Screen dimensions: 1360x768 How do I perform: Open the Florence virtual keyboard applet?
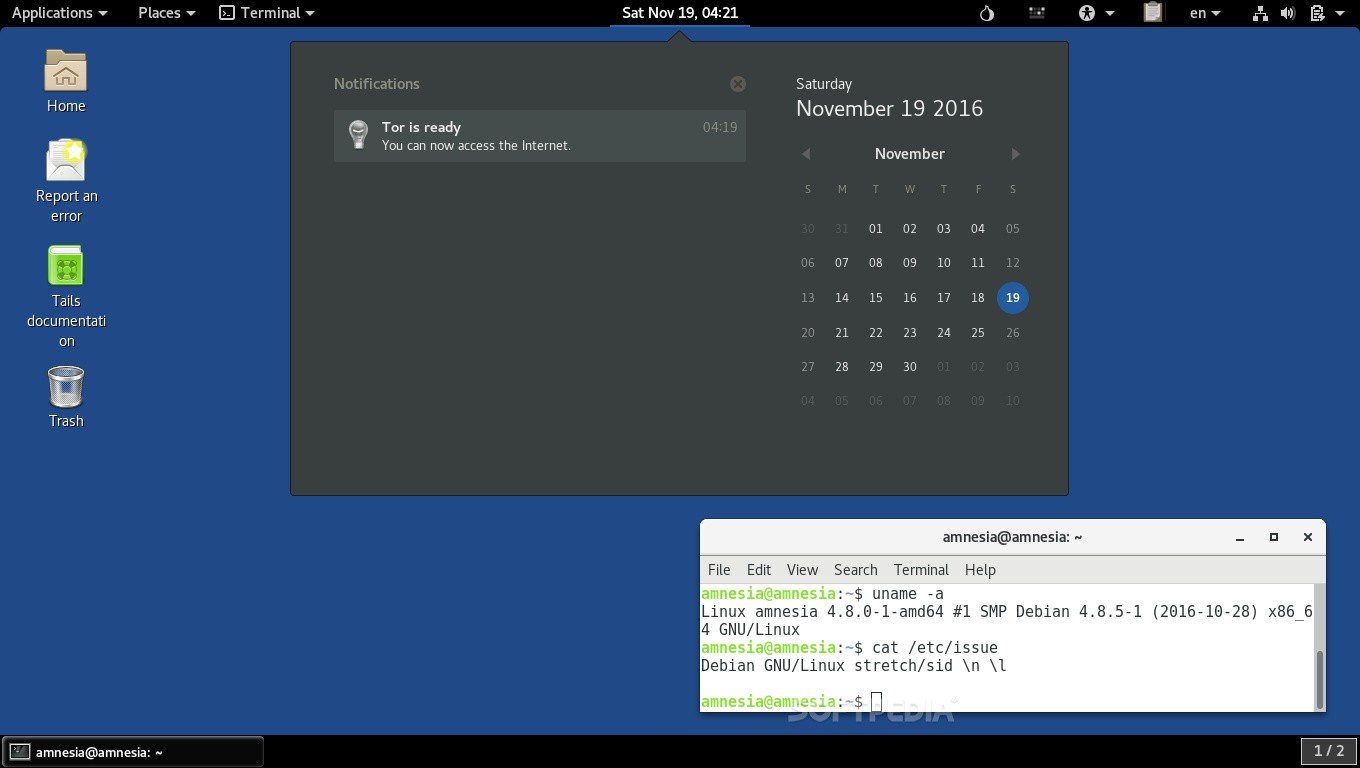click(1036, 13)
